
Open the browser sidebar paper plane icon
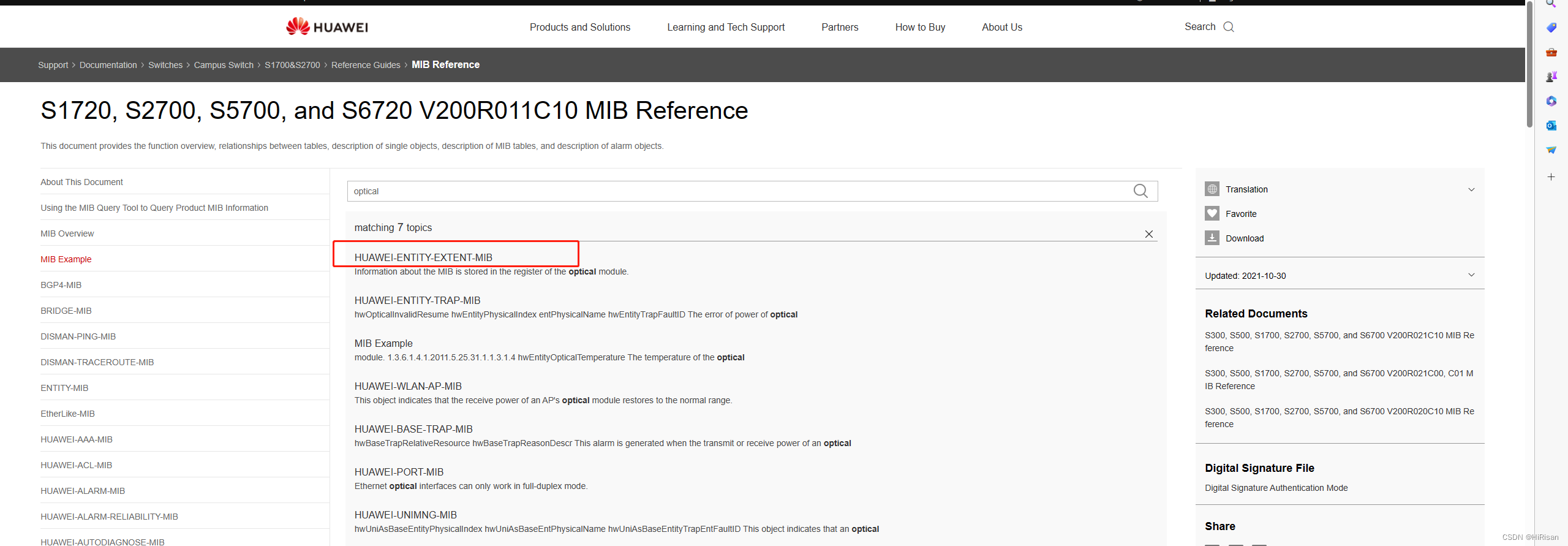coord(1551,150)
